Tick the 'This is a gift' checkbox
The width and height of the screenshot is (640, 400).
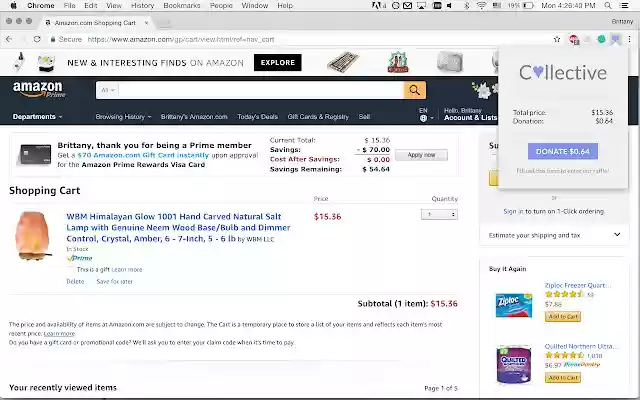pos(71,269)
